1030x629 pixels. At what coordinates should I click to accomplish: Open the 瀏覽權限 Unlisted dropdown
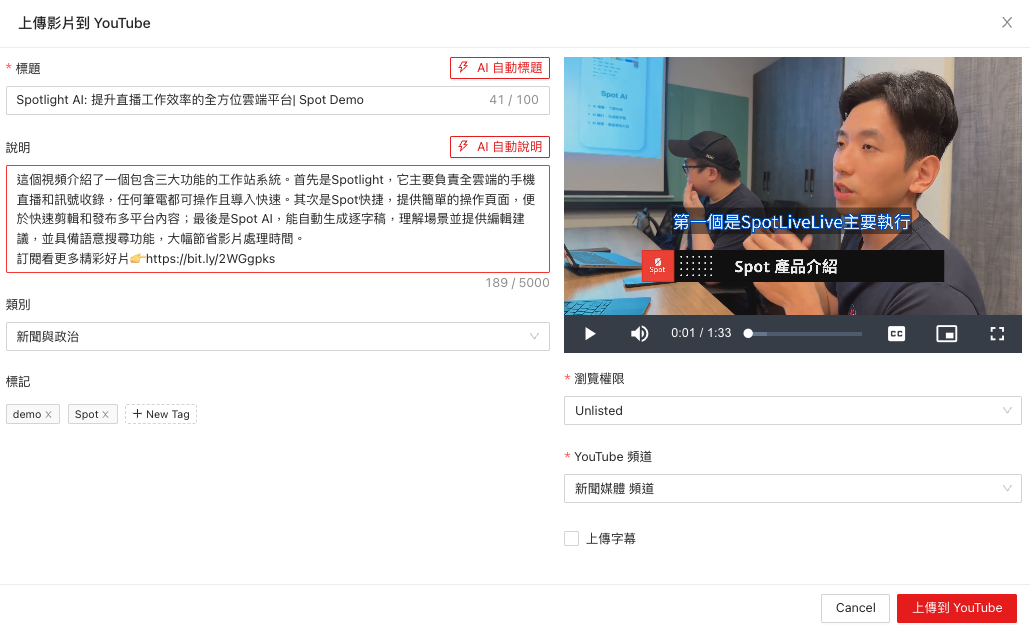792,410
